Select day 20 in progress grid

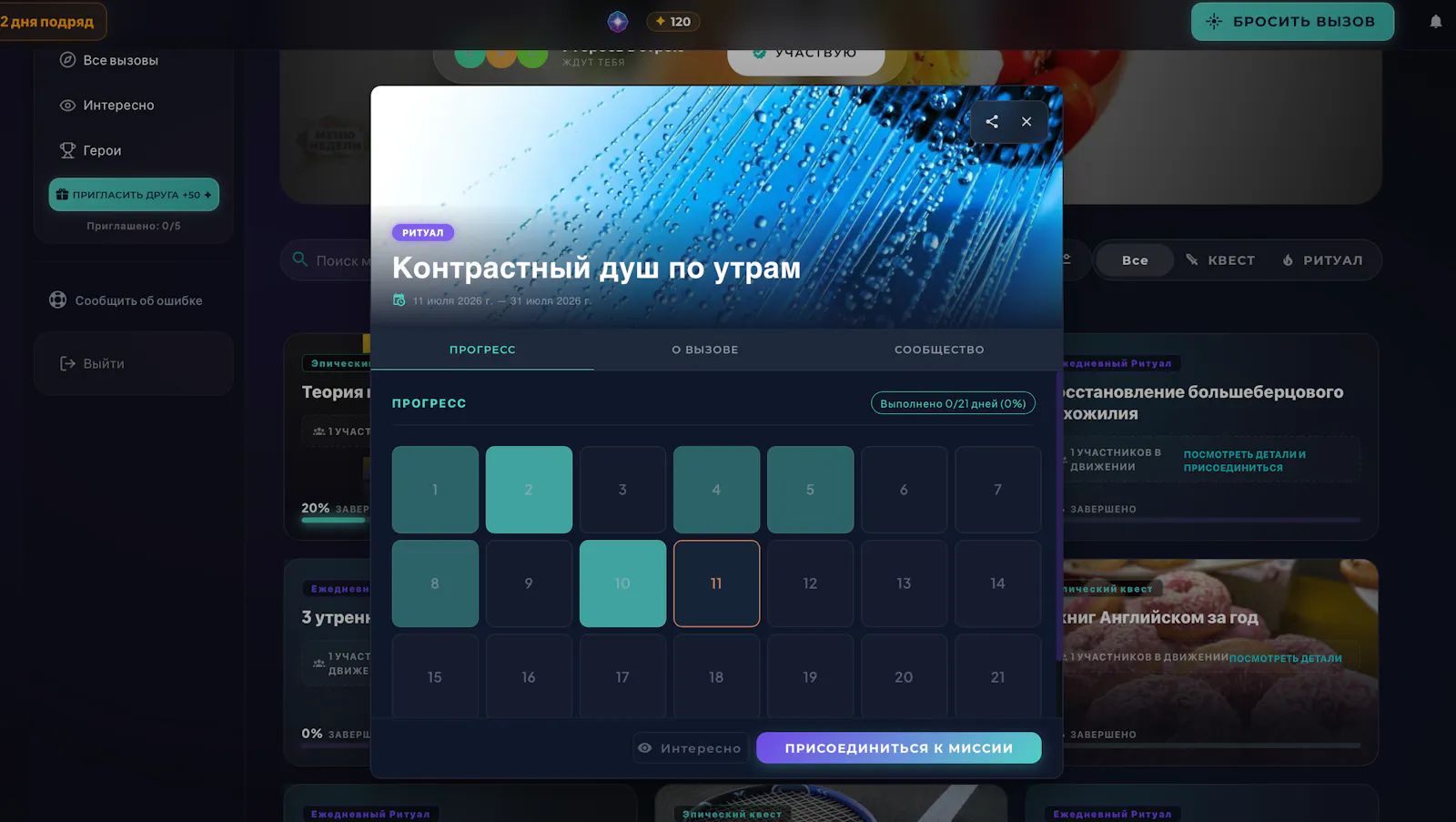(904, 676)
